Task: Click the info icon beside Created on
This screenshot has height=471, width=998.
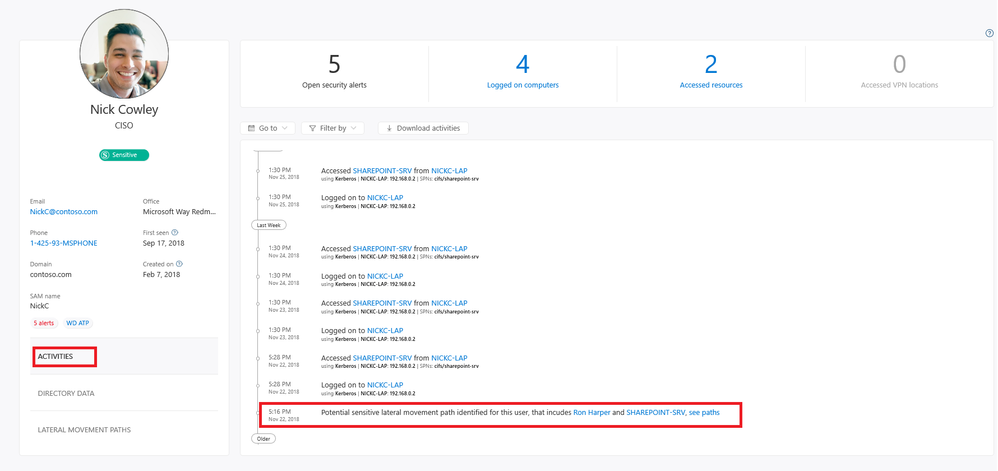Action: coord(179,264)
